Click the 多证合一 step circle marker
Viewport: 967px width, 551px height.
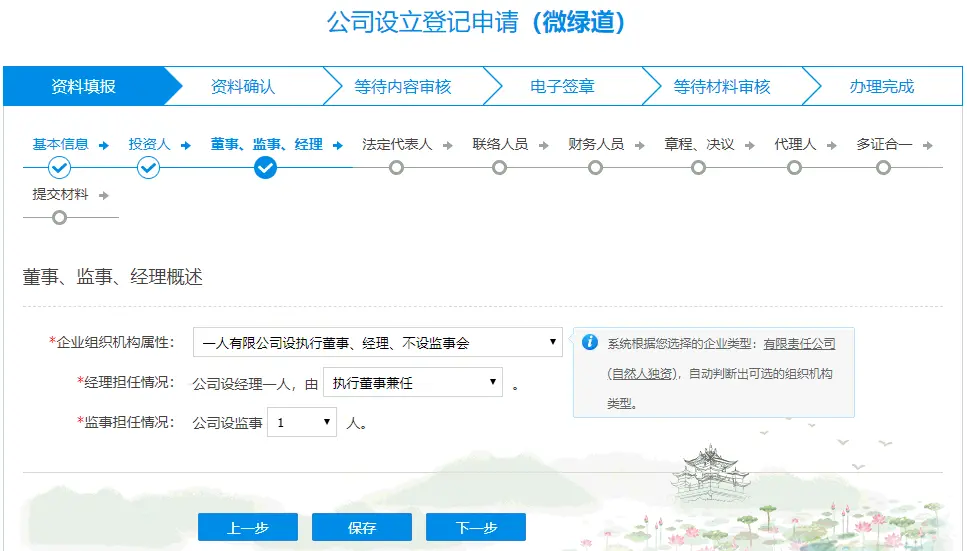click(884, 167)
